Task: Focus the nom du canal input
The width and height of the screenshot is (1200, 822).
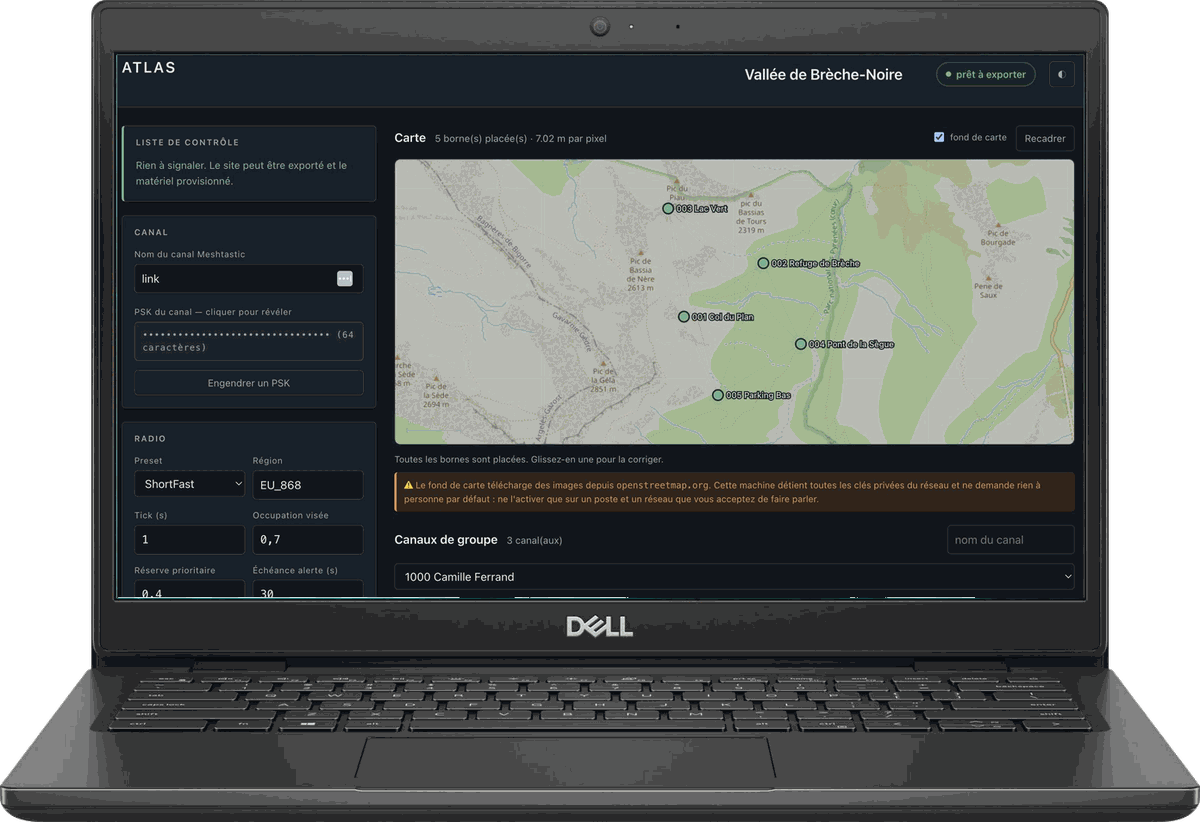Action: click(x=1011, y=540)
